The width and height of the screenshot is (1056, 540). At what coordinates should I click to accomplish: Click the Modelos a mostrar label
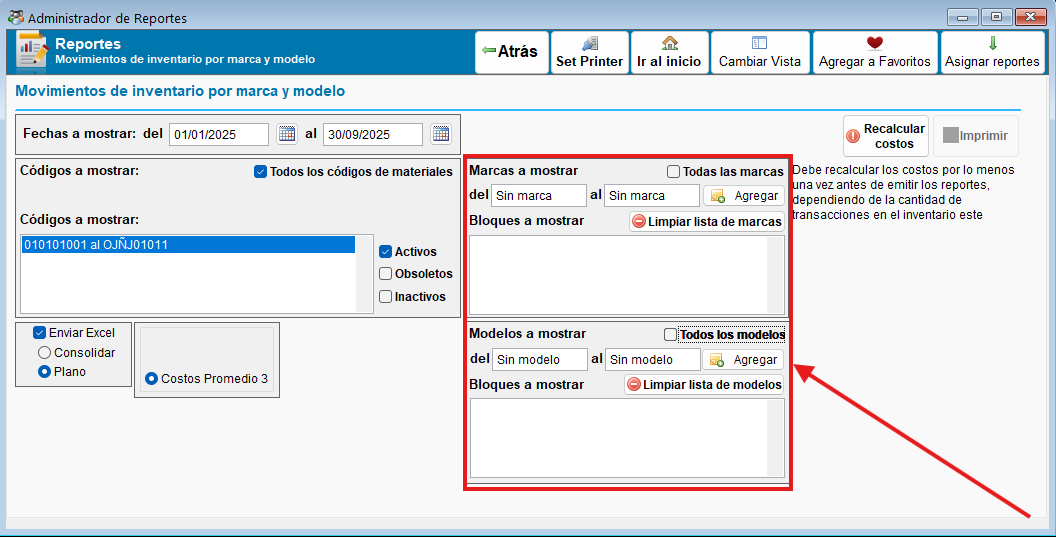click(528, 334)
